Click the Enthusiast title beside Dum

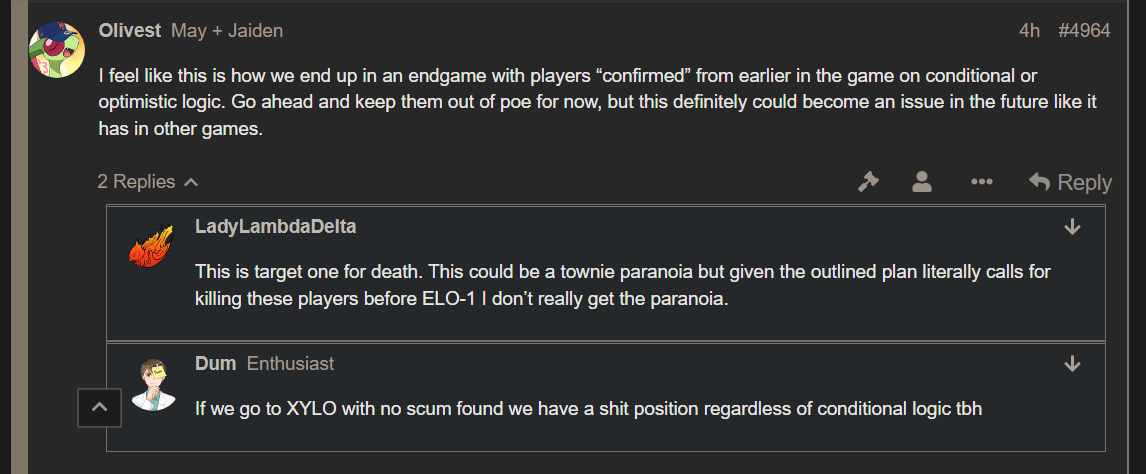click(290, 363)
